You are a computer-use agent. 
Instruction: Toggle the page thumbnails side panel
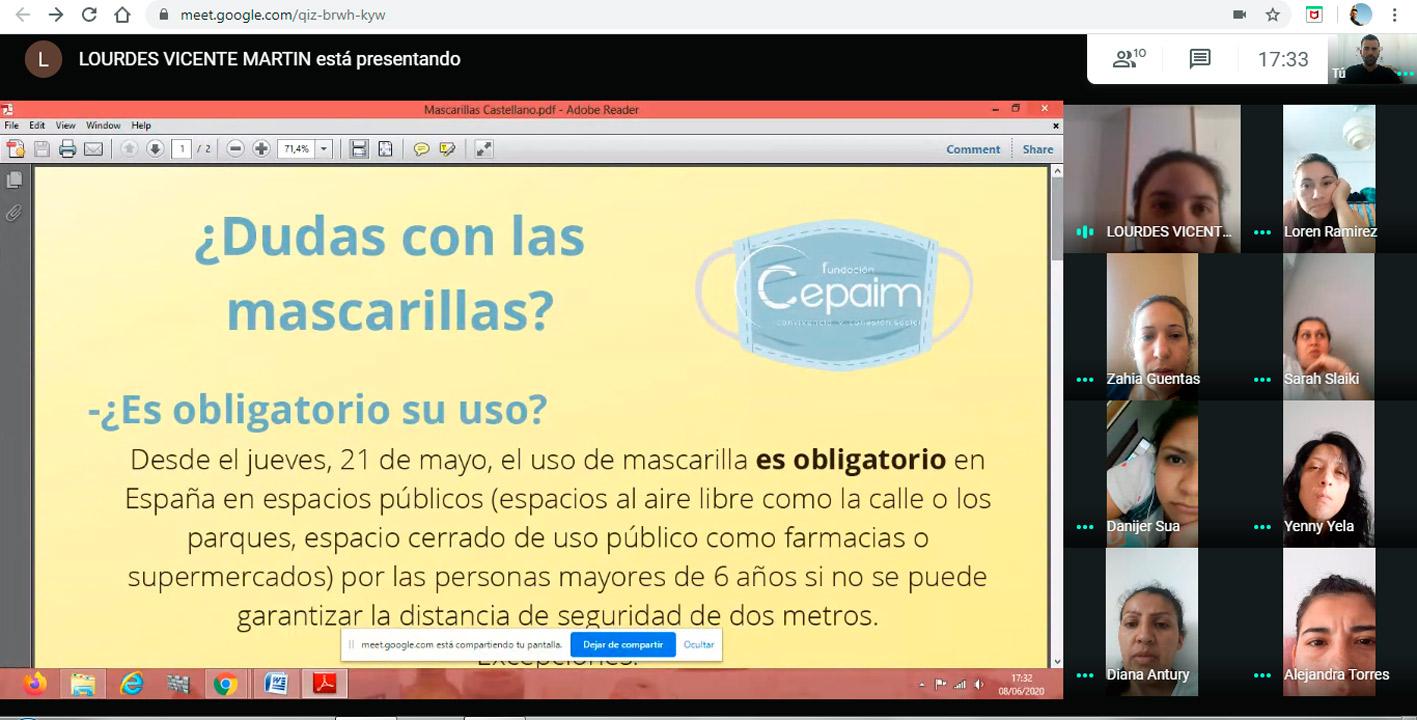[14, 181]
